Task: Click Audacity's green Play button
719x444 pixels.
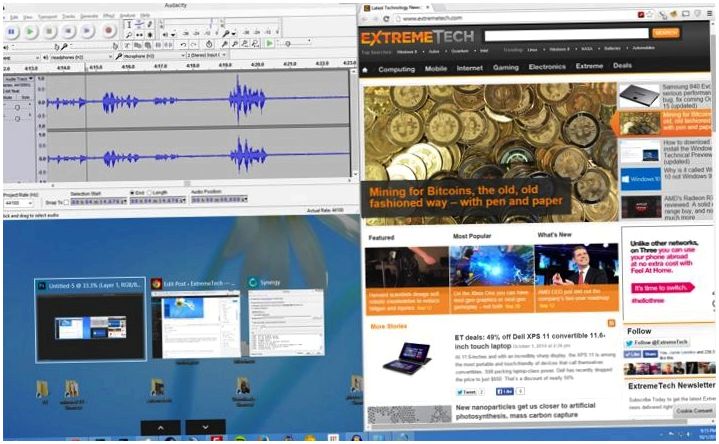Action: click(30, 32)
